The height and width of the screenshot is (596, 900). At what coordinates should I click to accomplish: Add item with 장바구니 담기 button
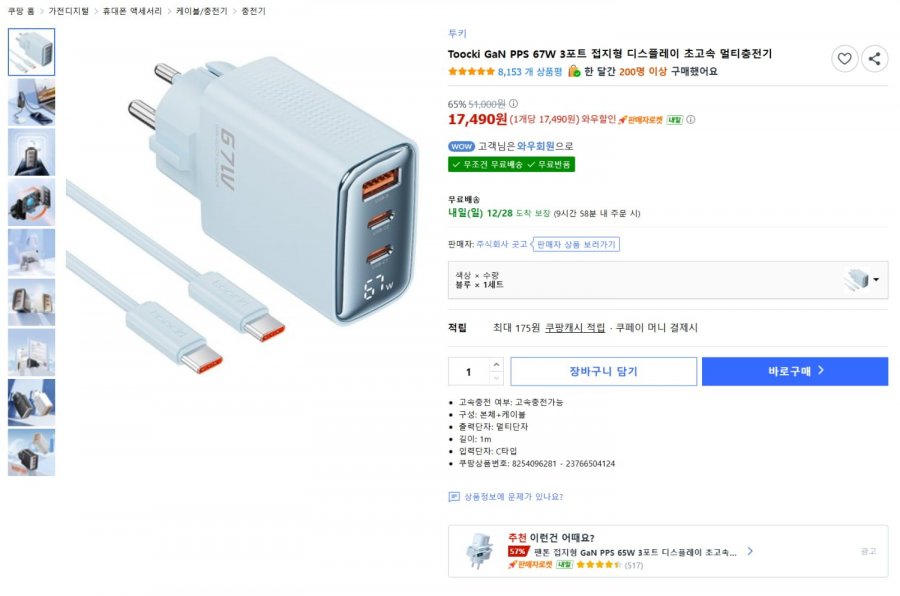pos(603,371)
